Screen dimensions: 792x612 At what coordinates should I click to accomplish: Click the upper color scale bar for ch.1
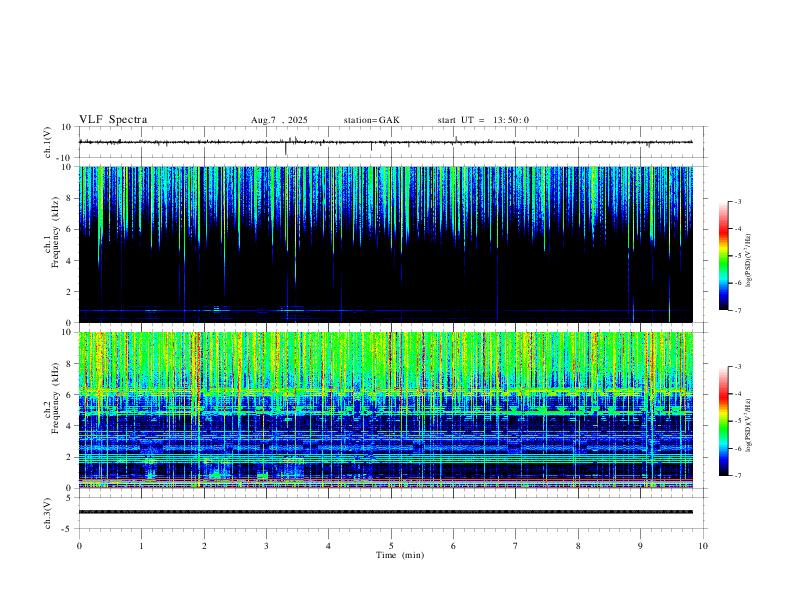click(723, 256)
